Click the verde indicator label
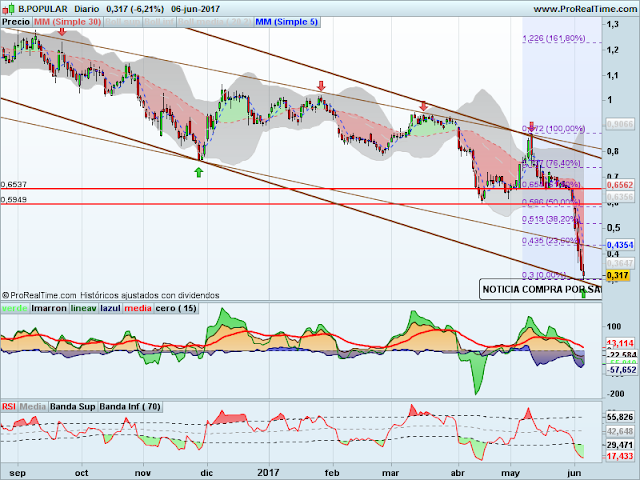640x480 pixels. (15, 308)
